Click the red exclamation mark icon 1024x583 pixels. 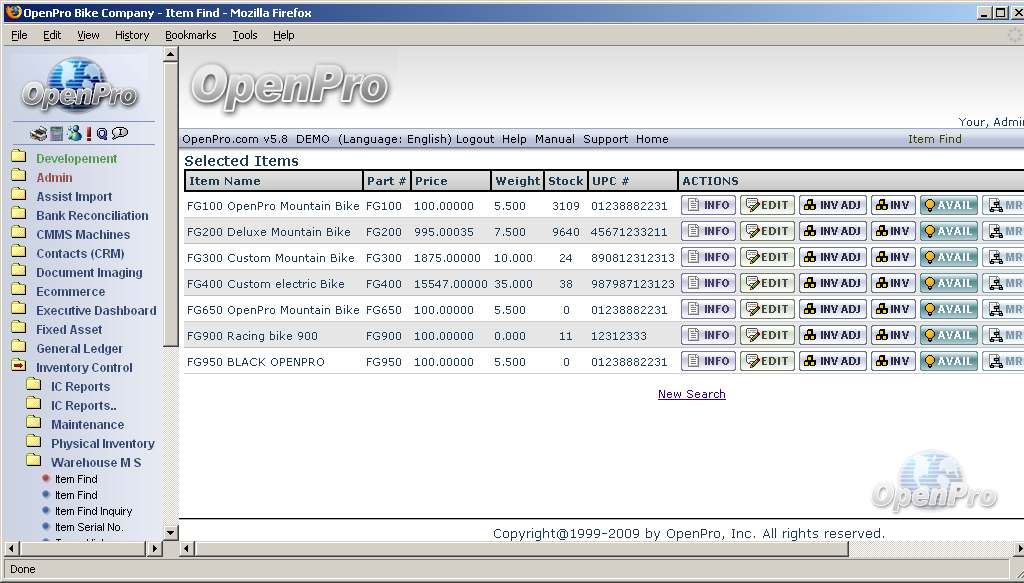coord(88,134)
